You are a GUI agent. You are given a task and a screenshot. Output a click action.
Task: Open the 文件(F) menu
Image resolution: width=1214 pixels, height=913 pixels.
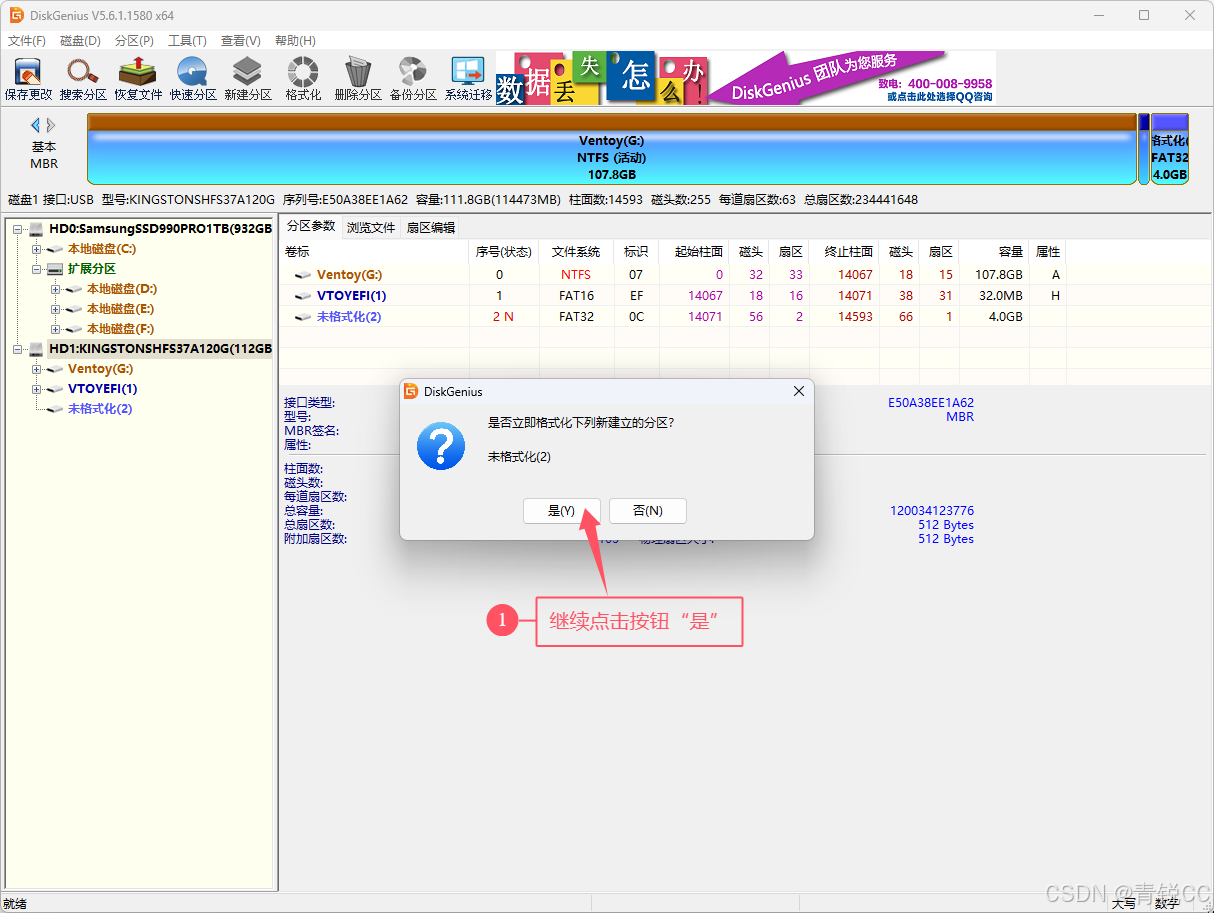pos(27,41)
